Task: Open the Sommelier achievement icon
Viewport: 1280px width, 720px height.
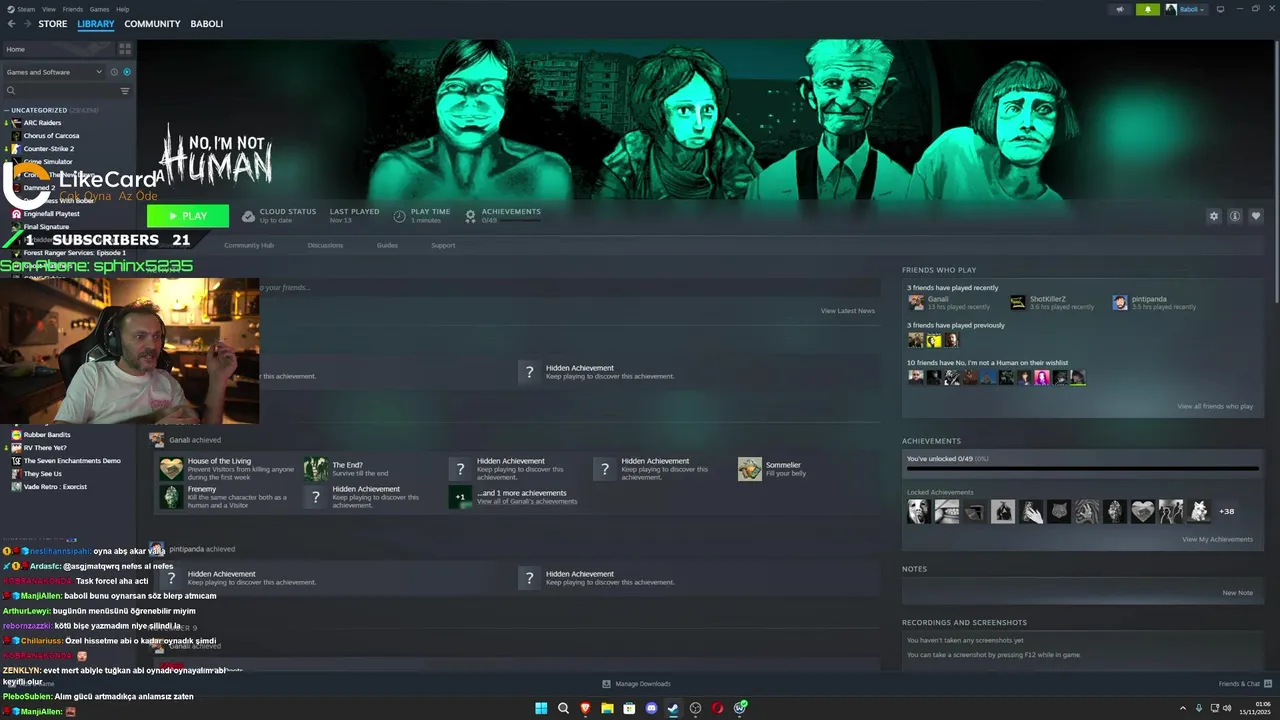Action: pos(750,469)
